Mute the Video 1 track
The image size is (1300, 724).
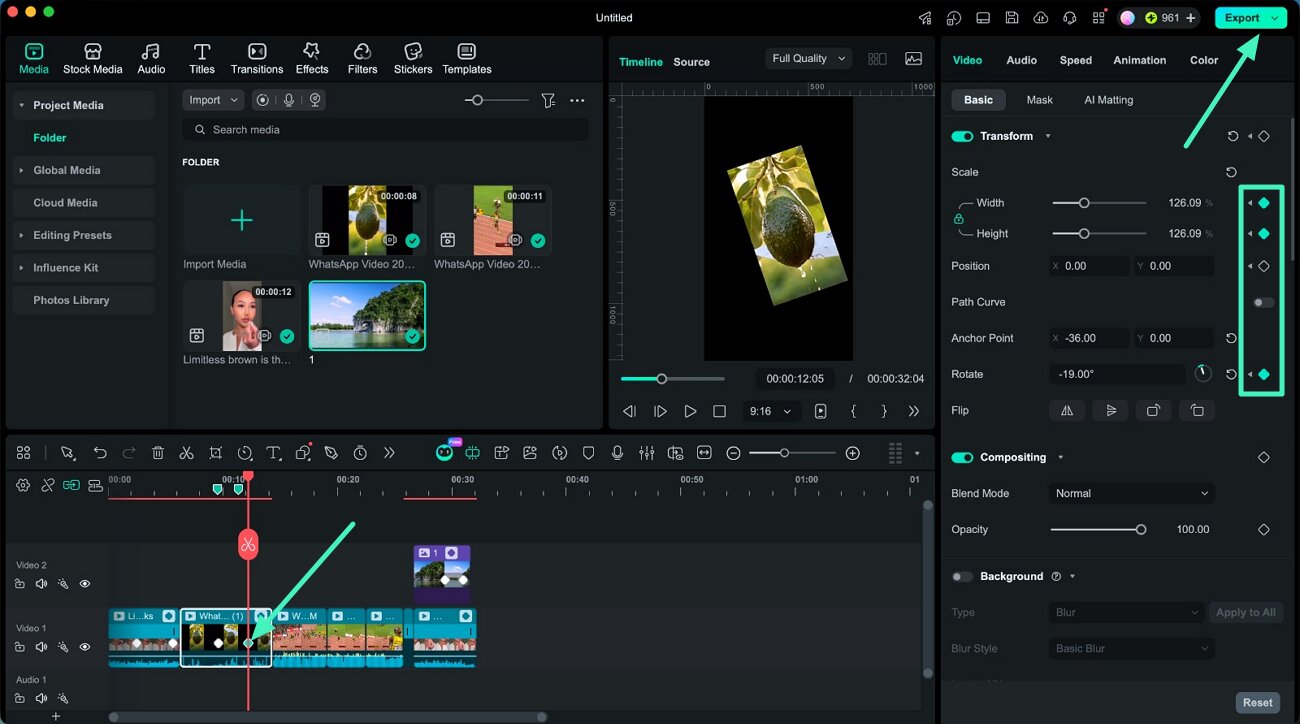tap(41, 647)
